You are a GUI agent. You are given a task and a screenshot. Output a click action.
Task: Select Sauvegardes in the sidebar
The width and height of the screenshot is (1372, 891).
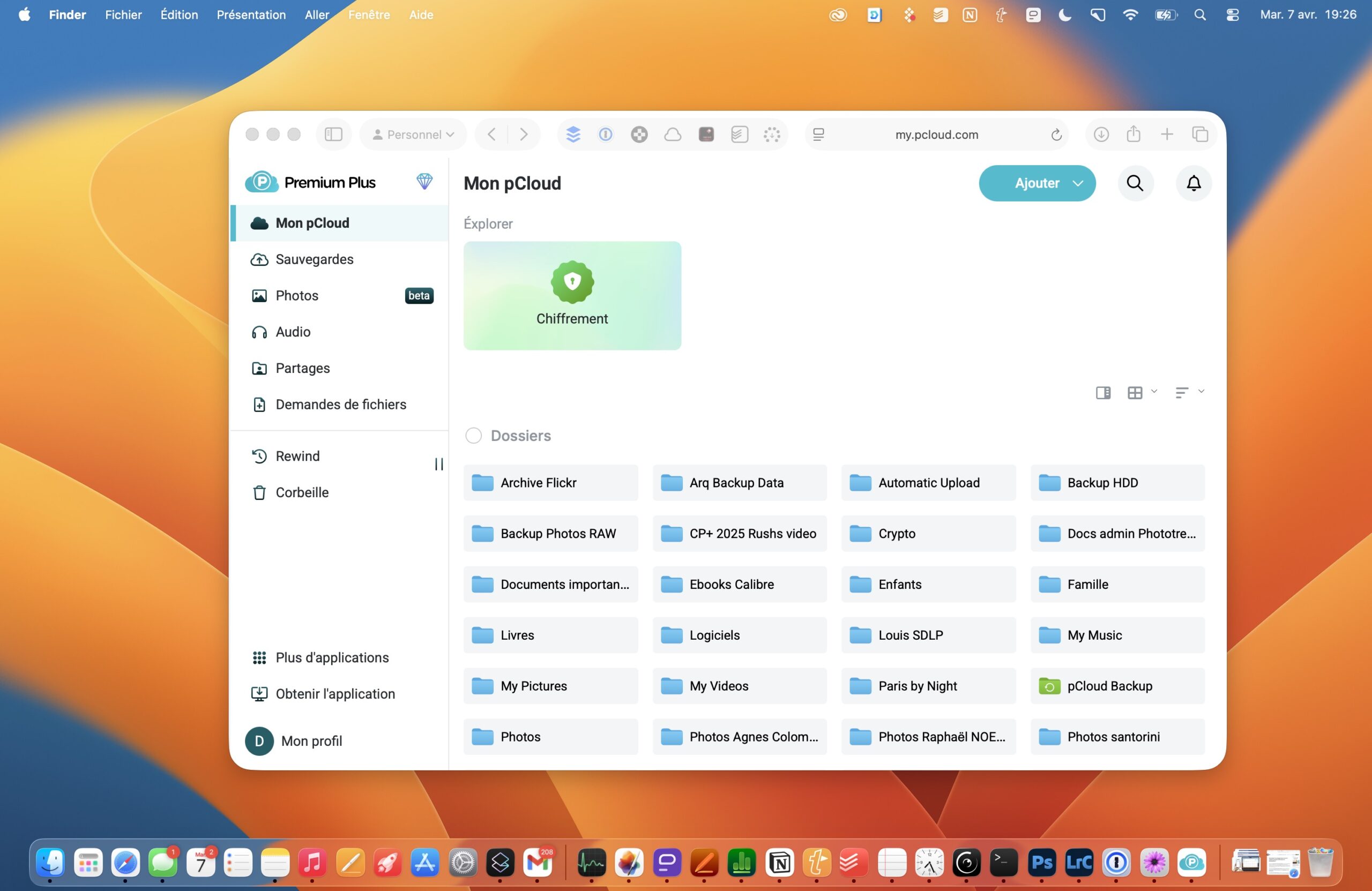pyautogui.click(x=314, y=259)
